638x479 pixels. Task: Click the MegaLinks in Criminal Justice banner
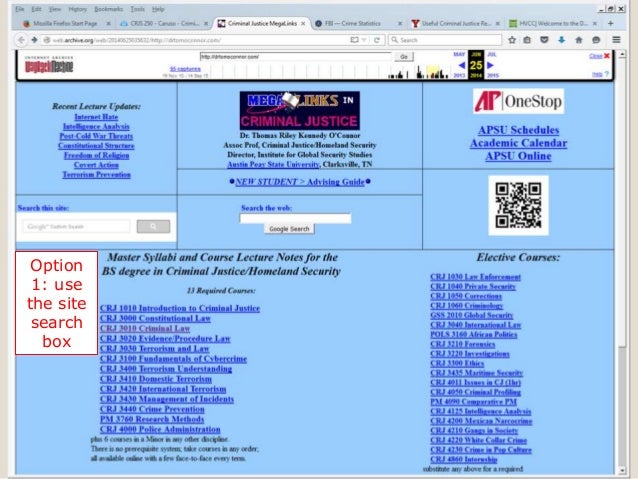299,111
